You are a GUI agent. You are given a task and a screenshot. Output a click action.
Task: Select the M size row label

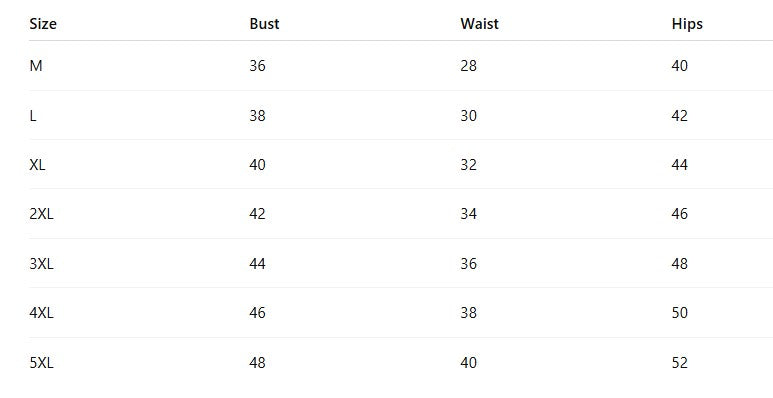(35, 66)
